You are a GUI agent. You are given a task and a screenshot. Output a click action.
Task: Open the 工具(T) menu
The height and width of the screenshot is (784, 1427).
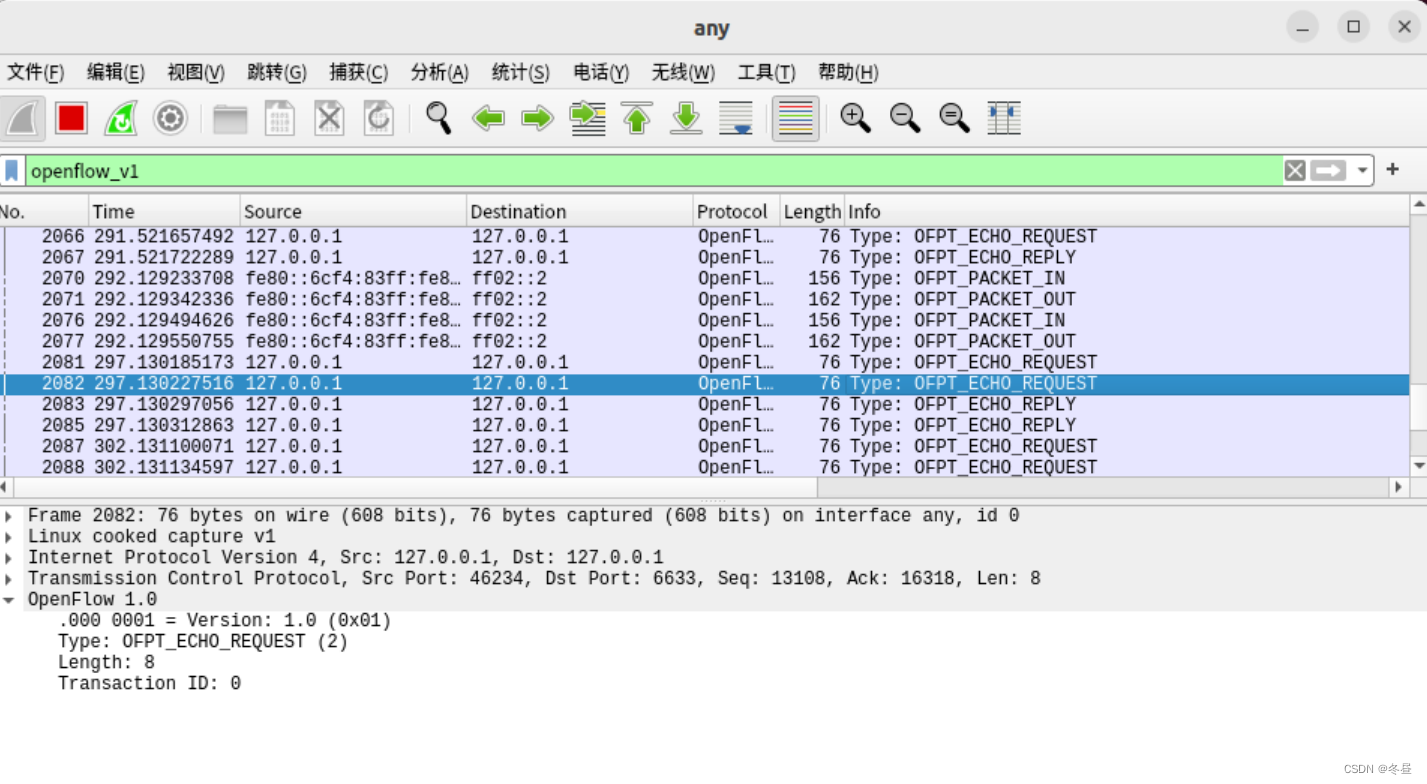766,72
